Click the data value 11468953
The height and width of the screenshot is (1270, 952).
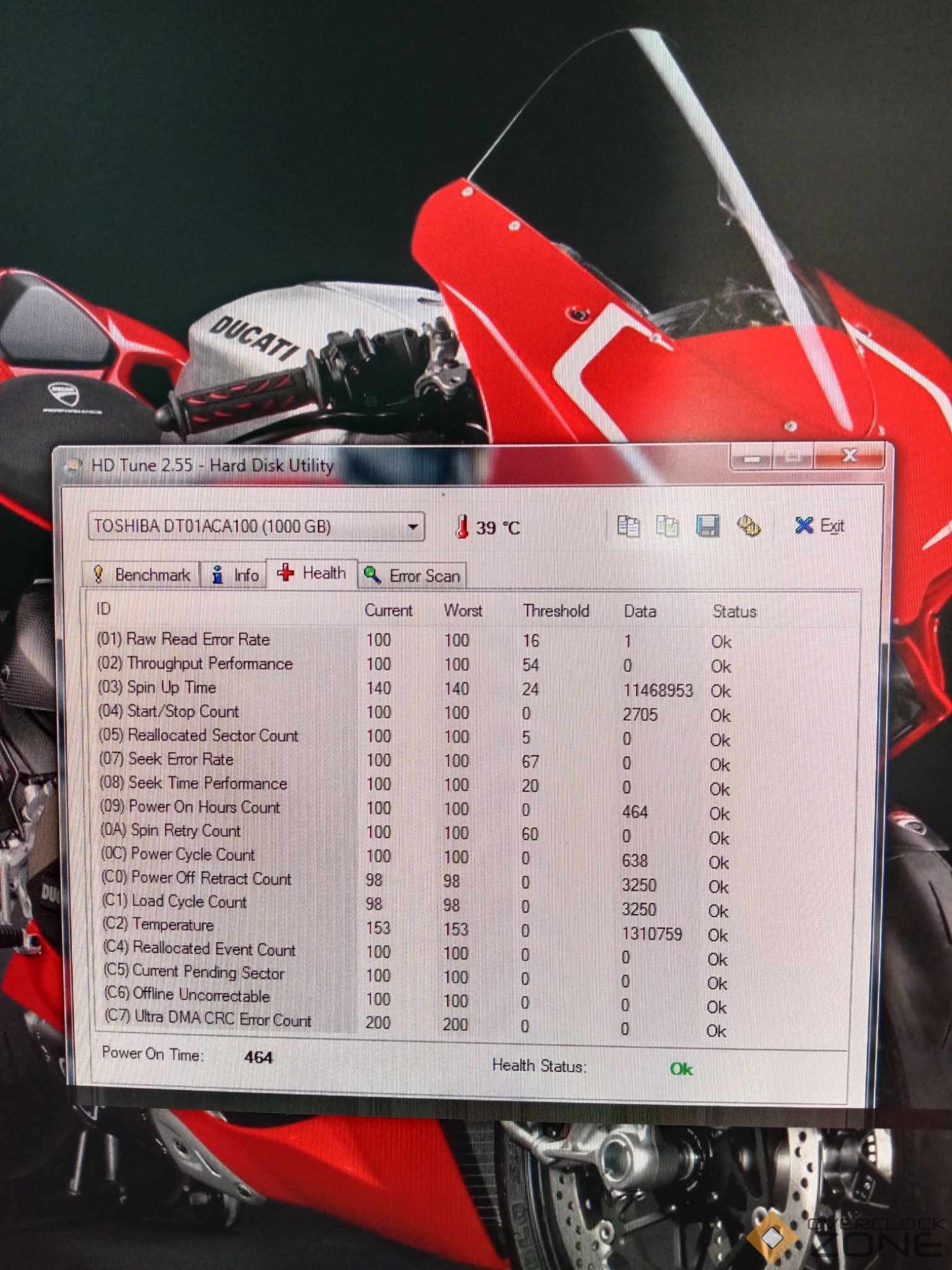658,690
